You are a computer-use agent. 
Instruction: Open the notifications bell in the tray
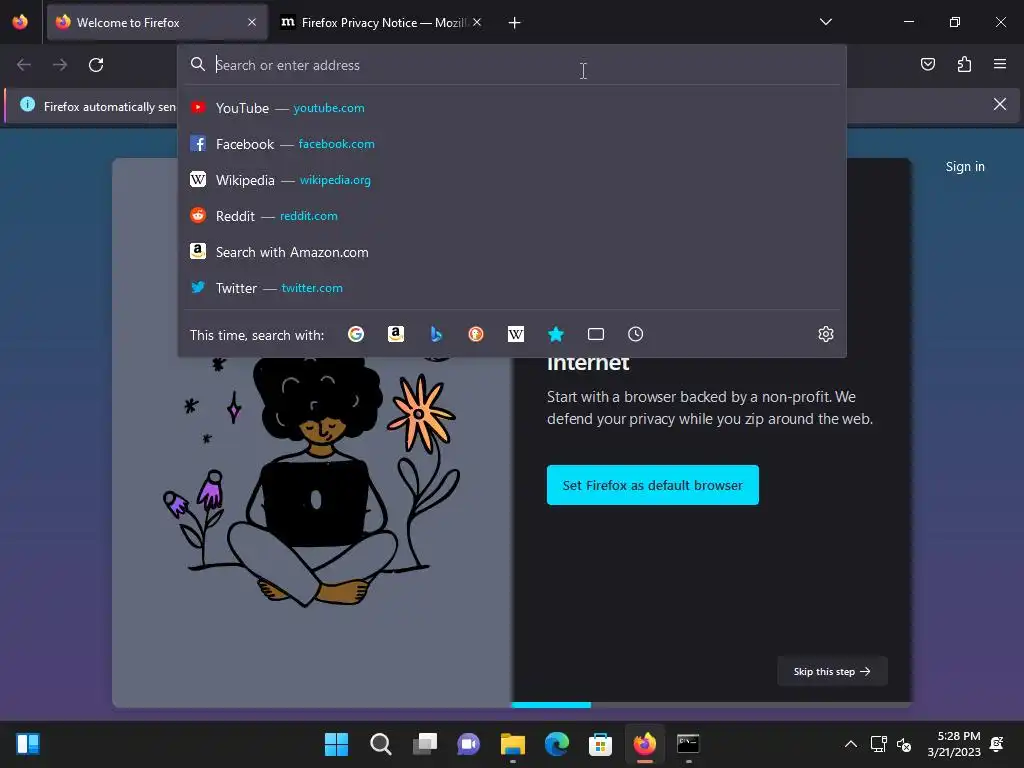click(x=997, y=744)
